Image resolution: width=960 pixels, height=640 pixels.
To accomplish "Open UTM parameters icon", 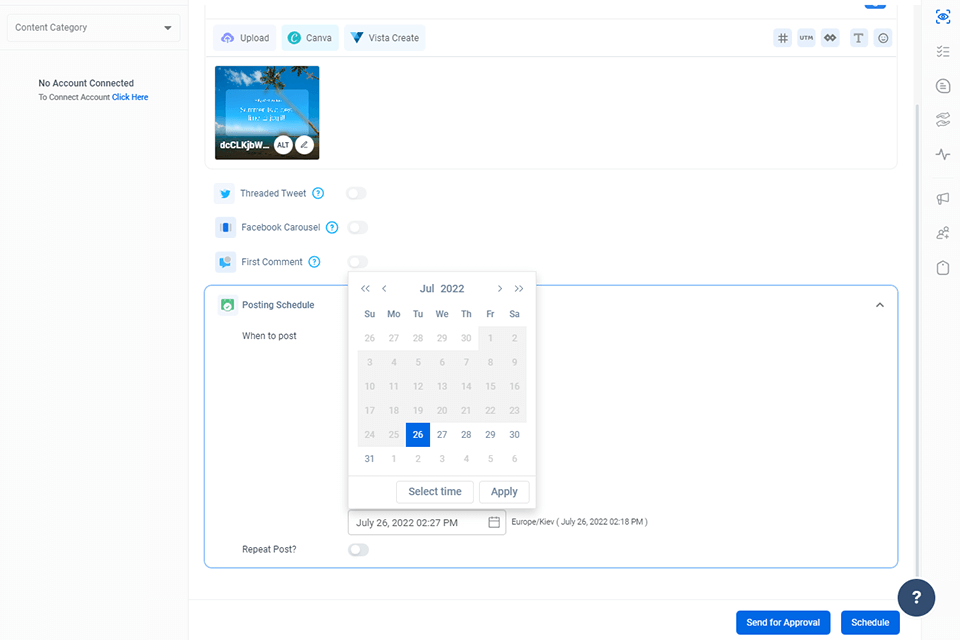I will 806,38.
